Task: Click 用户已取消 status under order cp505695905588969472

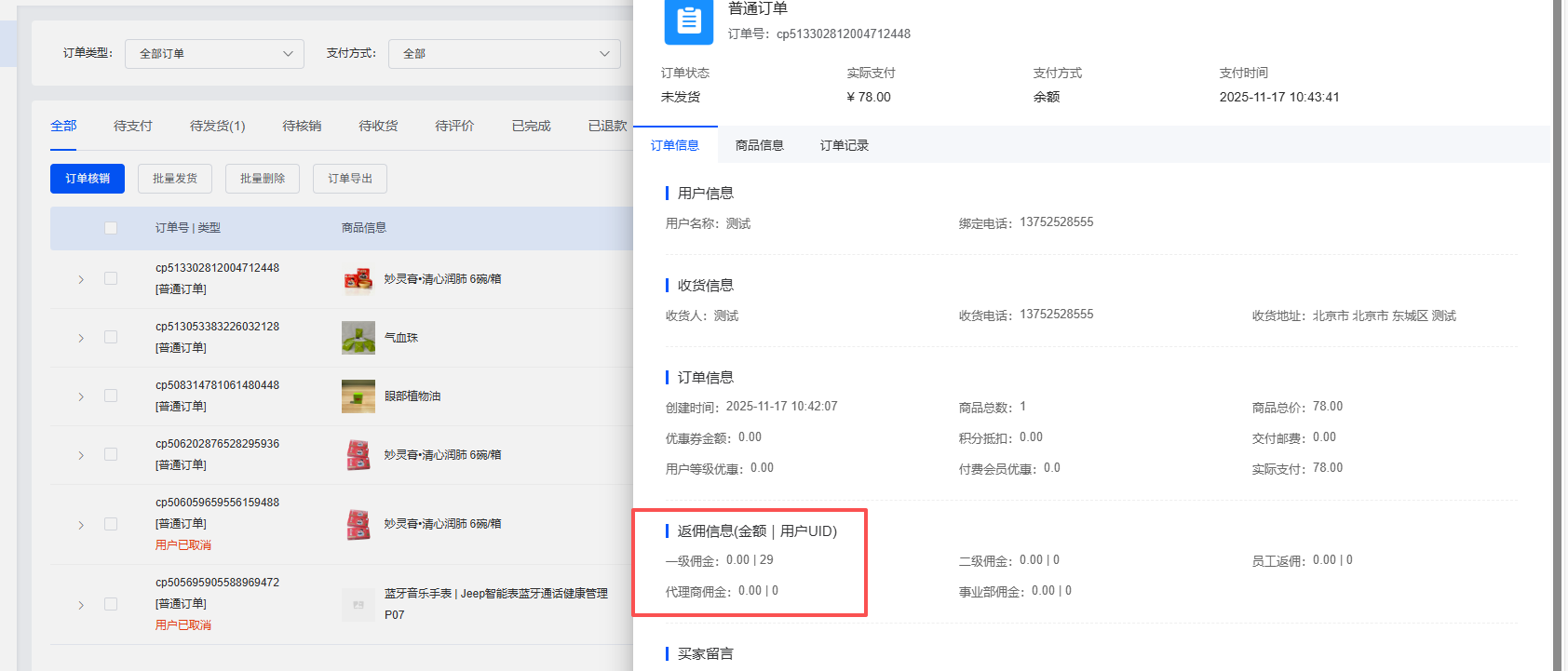Action: point(183,625)
